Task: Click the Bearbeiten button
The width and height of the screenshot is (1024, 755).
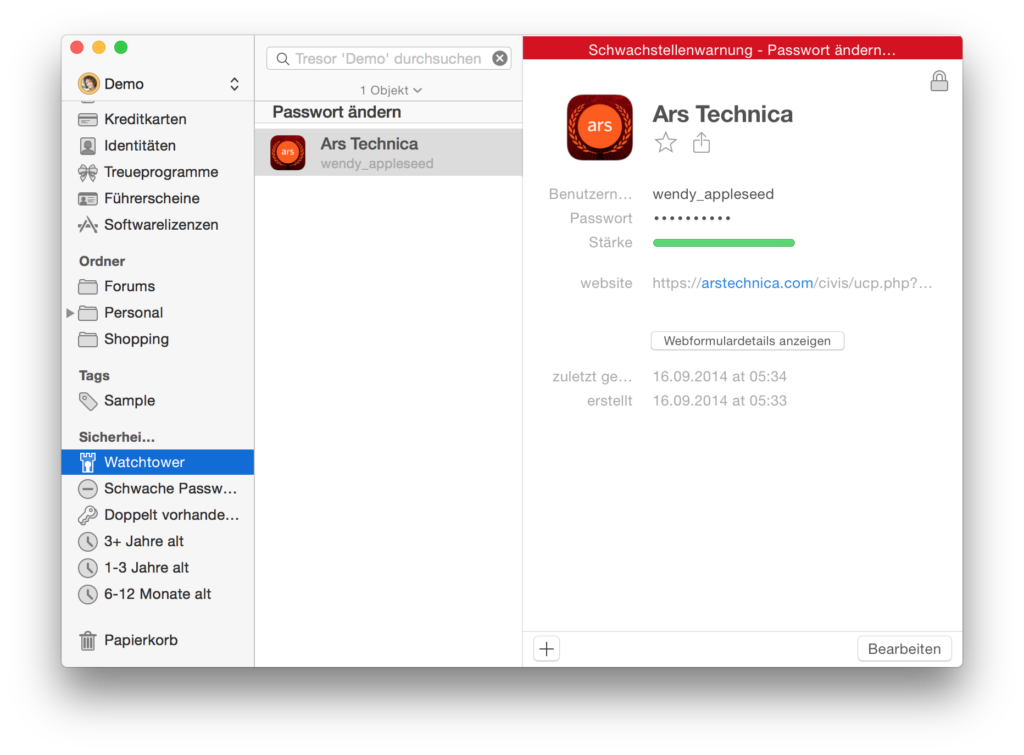Action: pyautogui.click(x=904, y=649)
